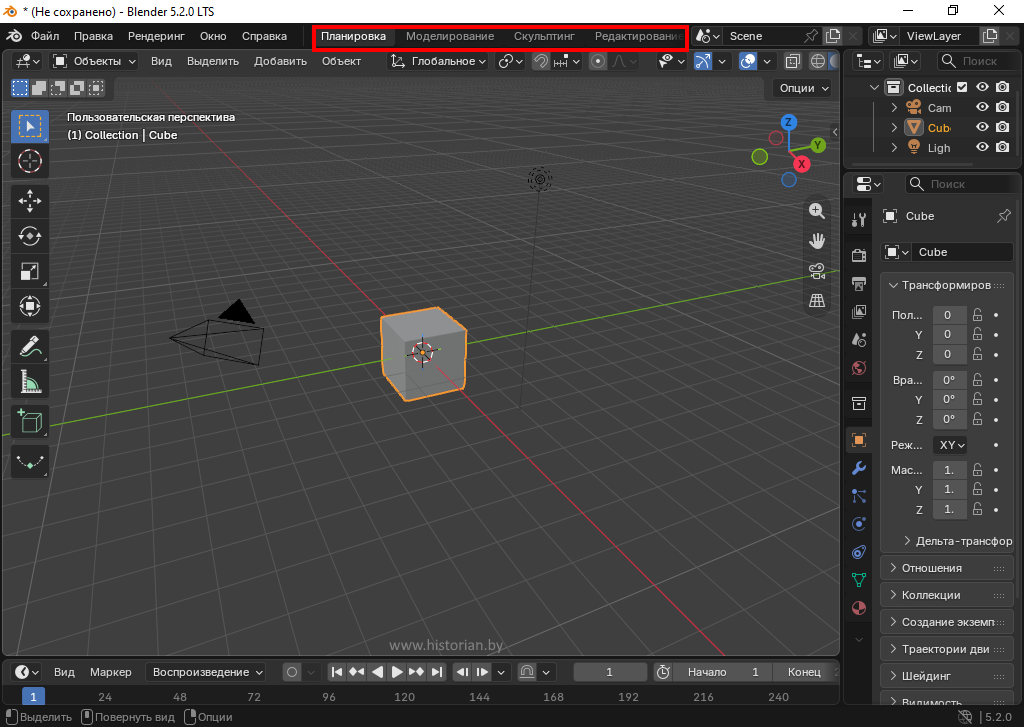
Task: Activate the 3D Cursor tool
Action: (29, 161)
